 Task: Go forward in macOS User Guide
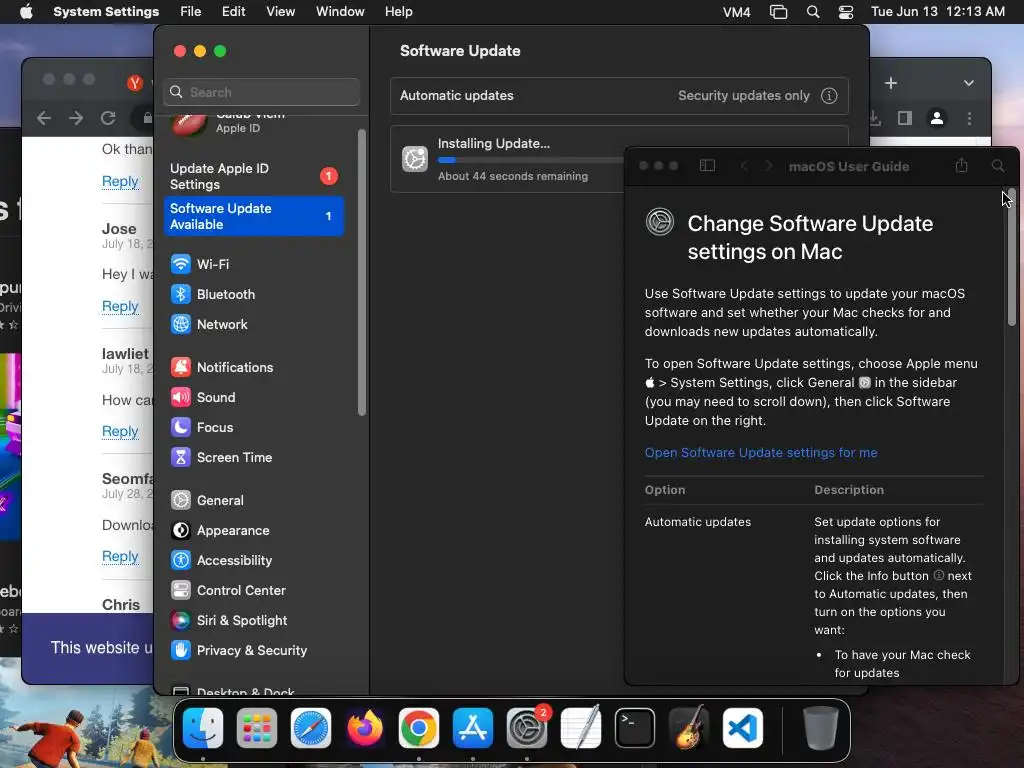point(769,166)
